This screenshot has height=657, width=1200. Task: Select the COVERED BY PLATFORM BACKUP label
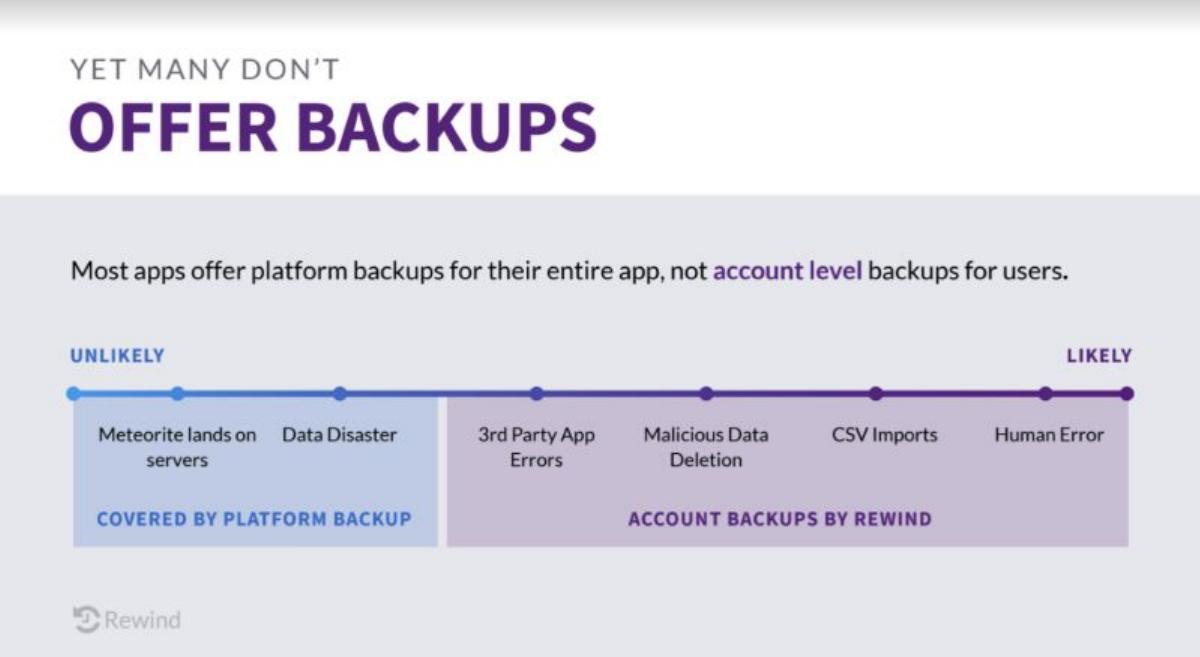(254, 519)
